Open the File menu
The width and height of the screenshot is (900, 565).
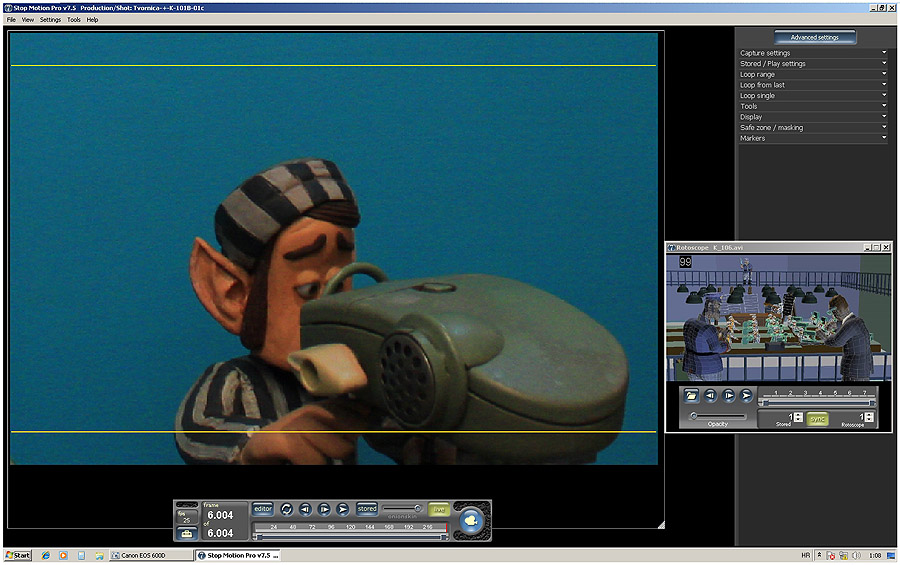(x=11, y=20)
